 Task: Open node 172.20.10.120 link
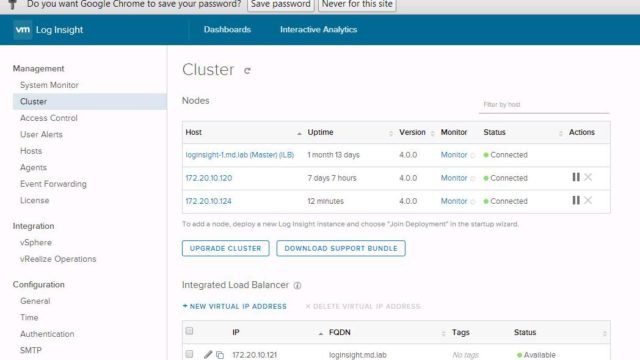tap(209, 178)
